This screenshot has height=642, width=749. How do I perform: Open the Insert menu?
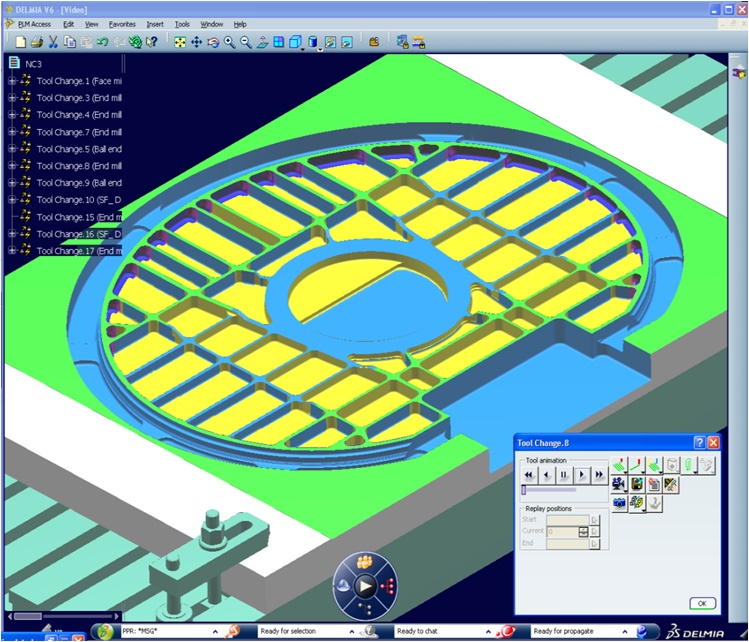[155, 24]
